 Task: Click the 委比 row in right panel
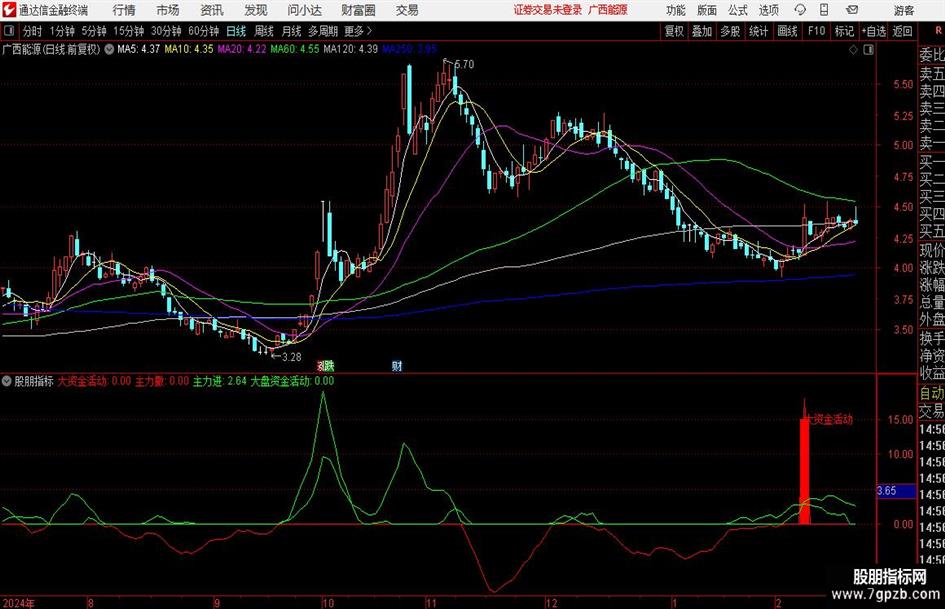pyautogui.click(x=931, y=55)
